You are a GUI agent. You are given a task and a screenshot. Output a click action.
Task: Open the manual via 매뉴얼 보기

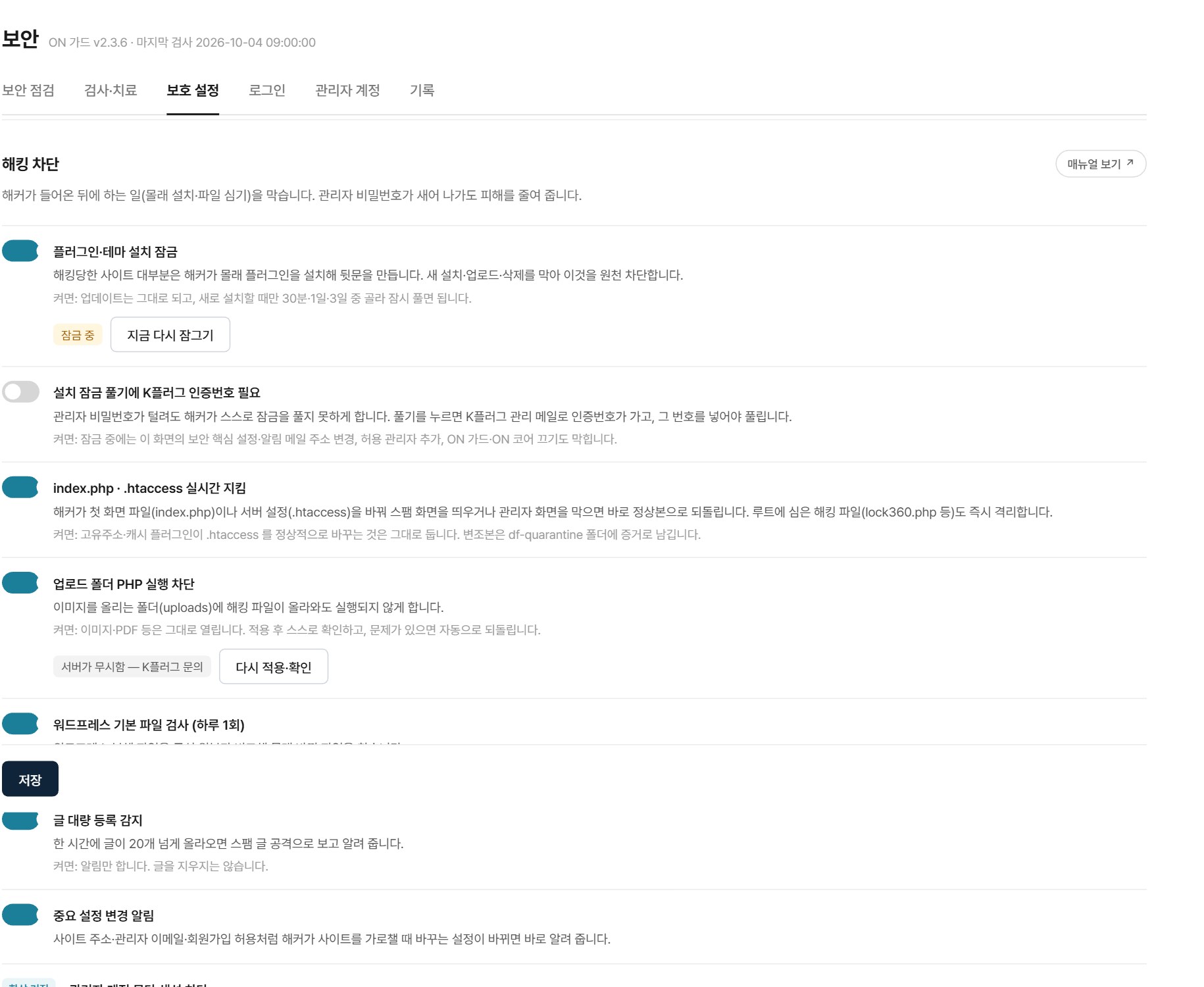1101,164
